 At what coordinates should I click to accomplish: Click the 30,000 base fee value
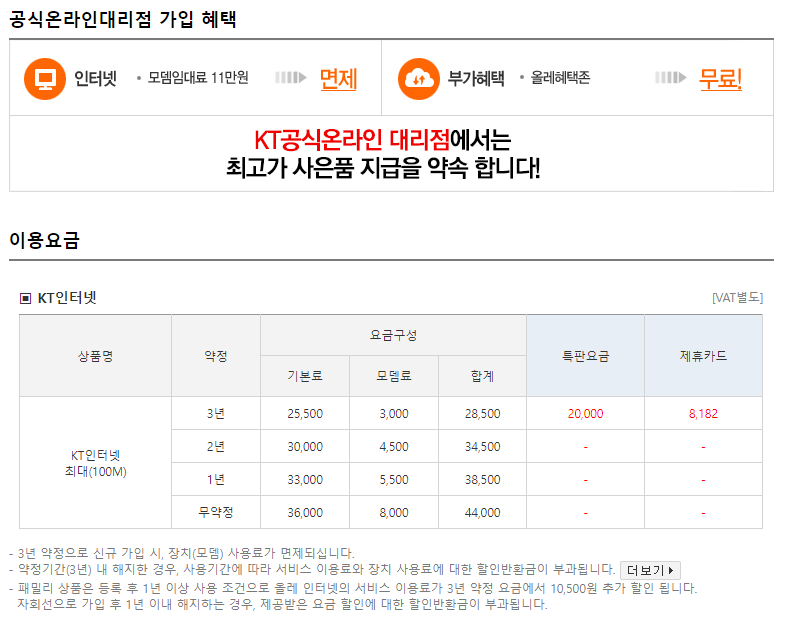click(305, 447)
